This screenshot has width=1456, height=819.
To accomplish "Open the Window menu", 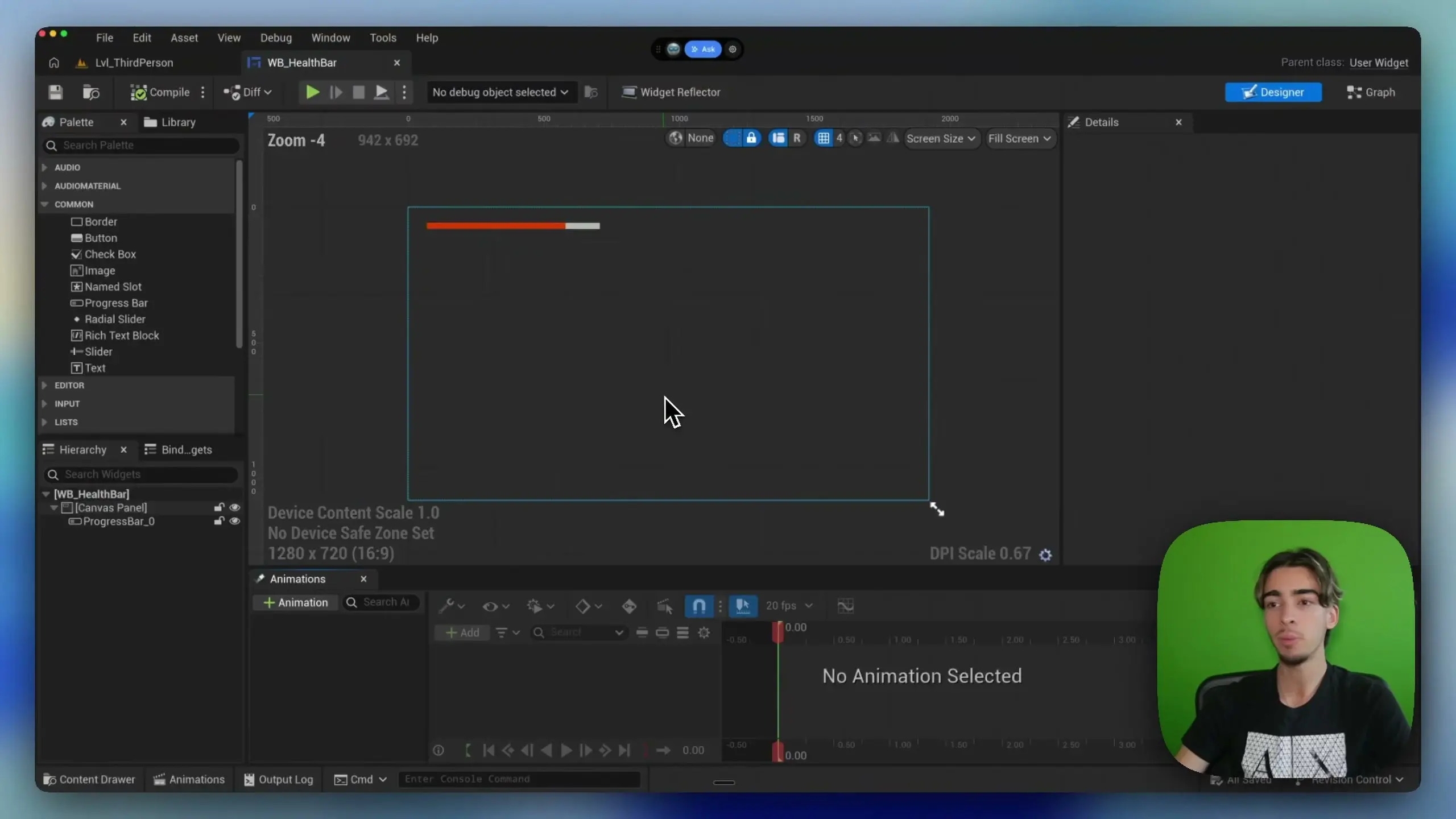I will click(x=330, y=38).
